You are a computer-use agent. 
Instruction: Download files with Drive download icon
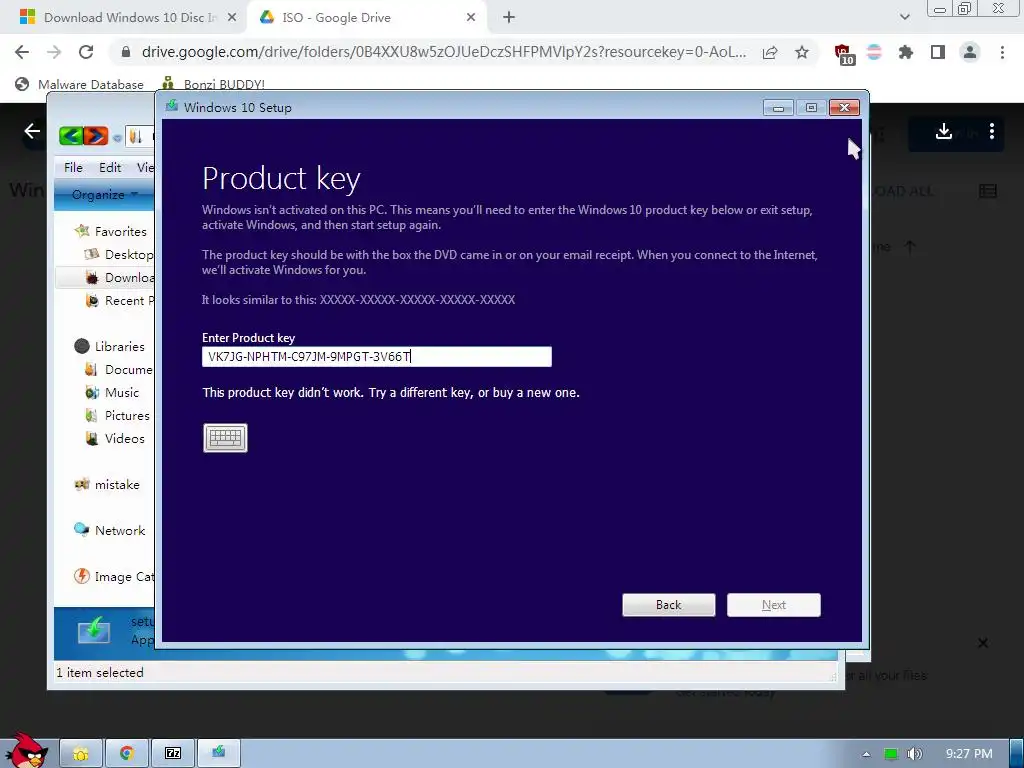[x=944, y=131]
